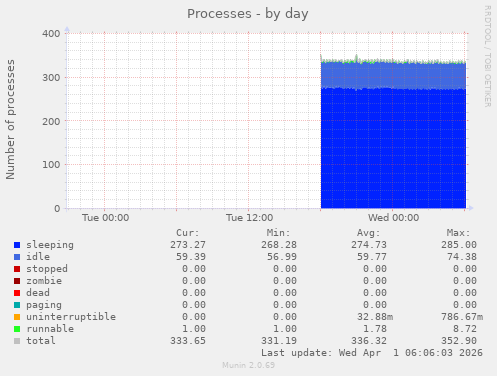Click total current value 333.65
The height and width of the screenshot is (376, 497).
pos(188,341)
